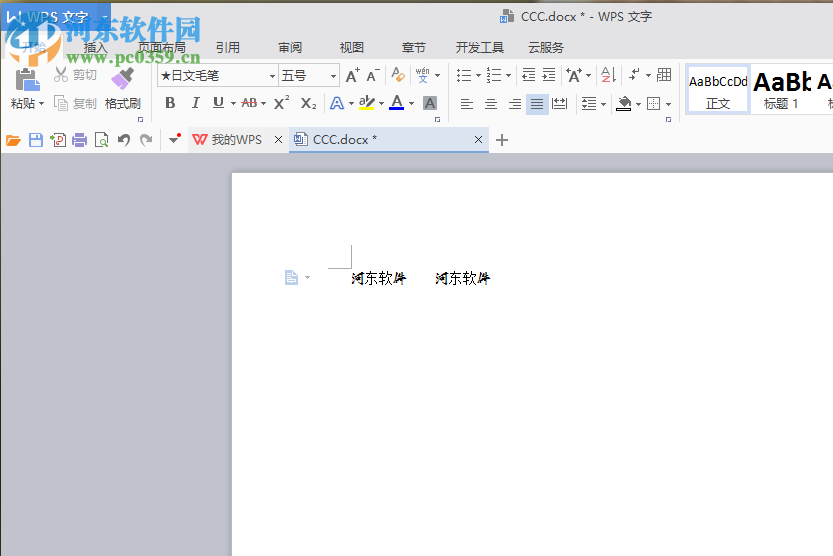
Task: Click the Paste clipboard icon
Action: pyautogui.click(x=27, y=80)
